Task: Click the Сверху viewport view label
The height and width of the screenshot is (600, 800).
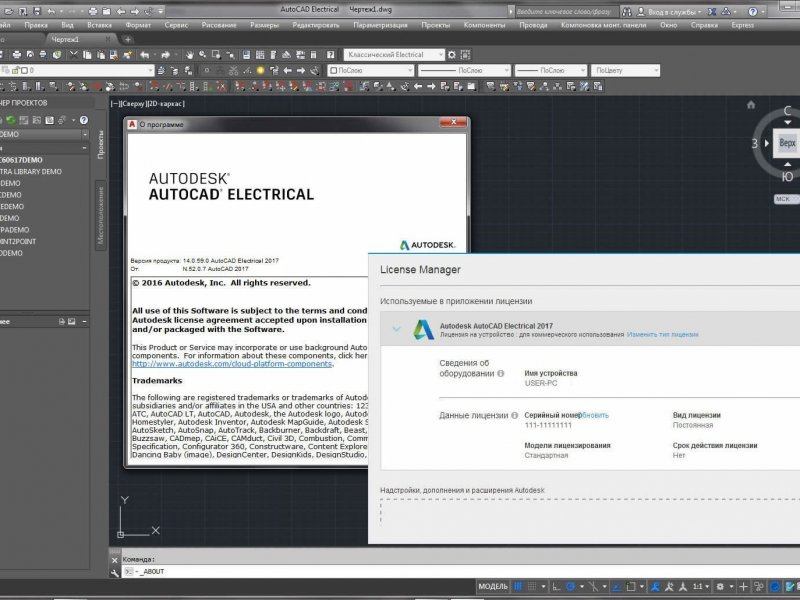Action: (135, 104)
